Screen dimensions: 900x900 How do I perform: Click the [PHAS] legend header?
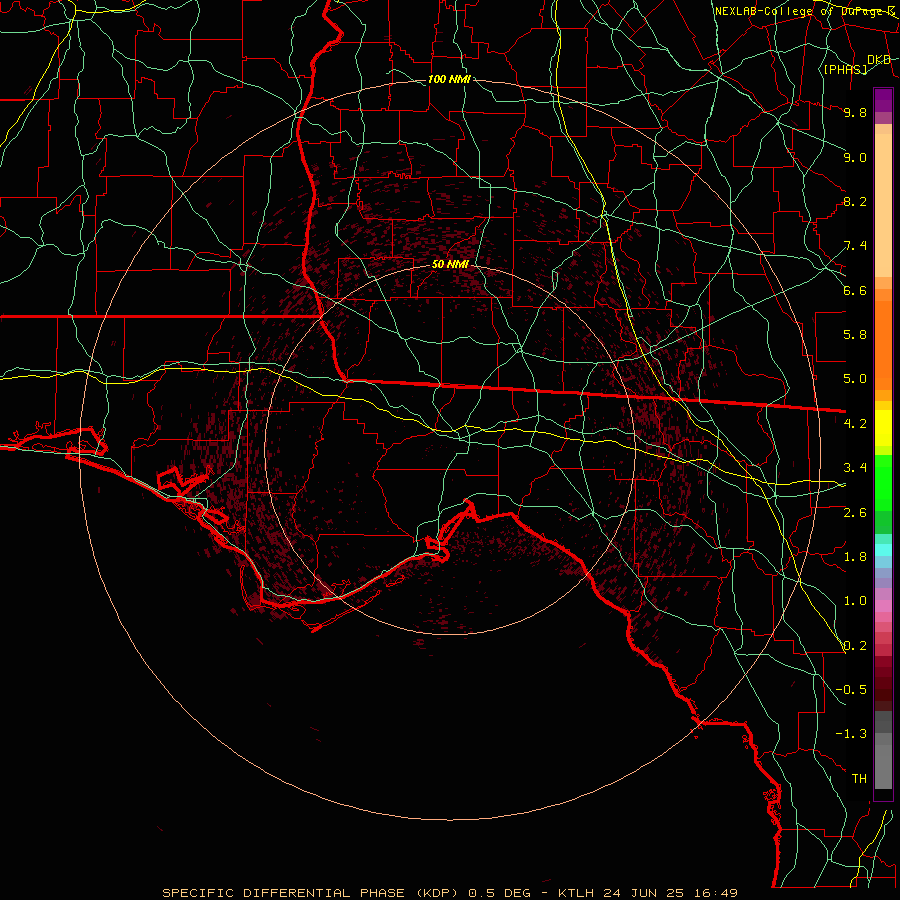(x=845, y=70)
